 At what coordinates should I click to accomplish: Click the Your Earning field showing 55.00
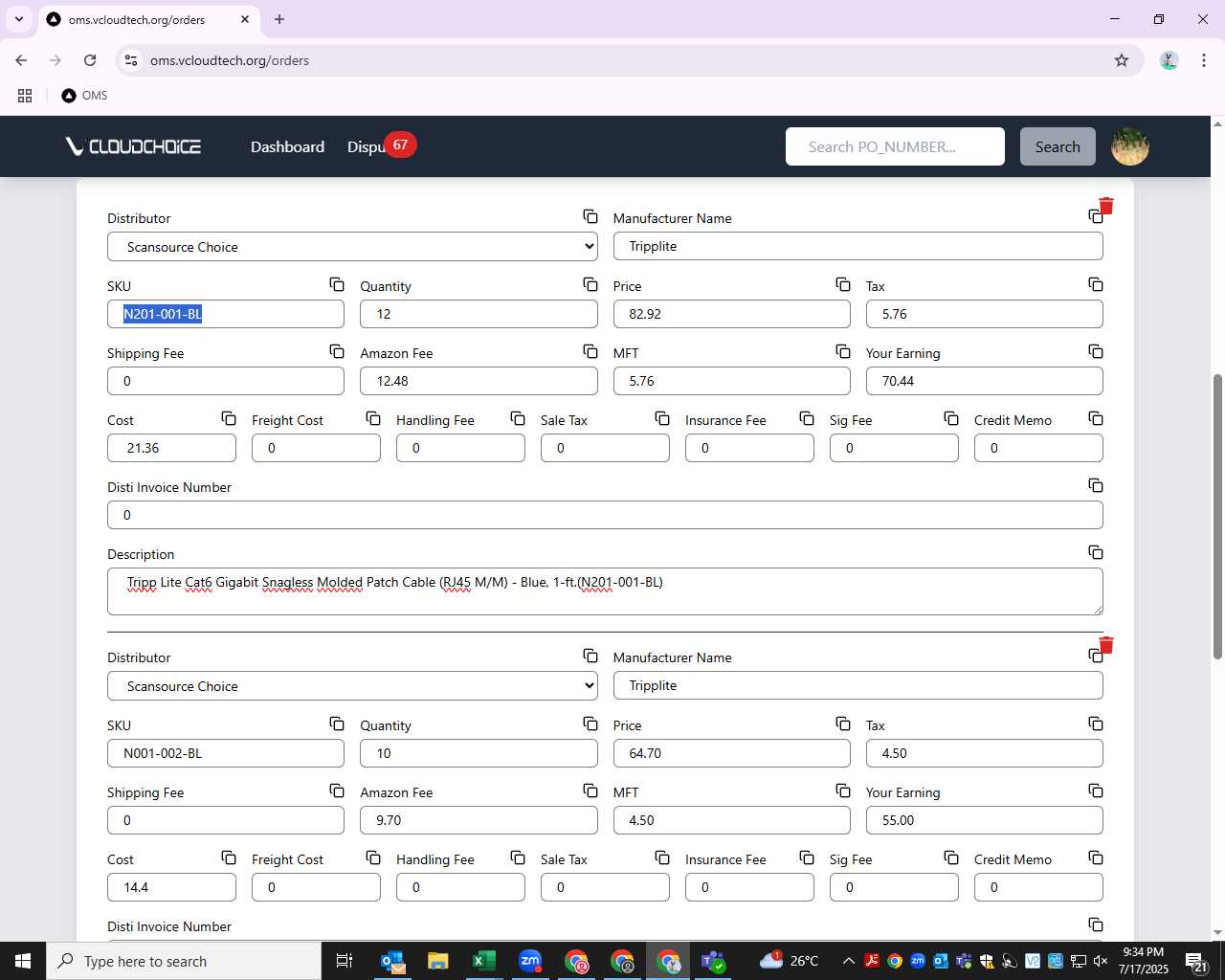point(984,820)
